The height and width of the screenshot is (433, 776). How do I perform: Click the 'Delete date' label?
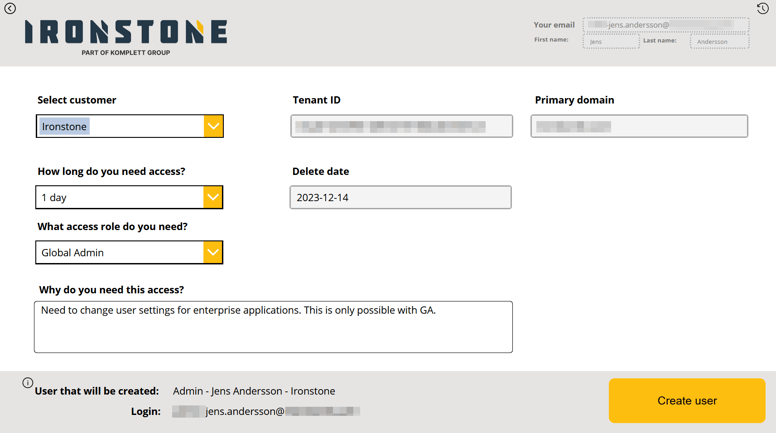(x=321, y=171)
